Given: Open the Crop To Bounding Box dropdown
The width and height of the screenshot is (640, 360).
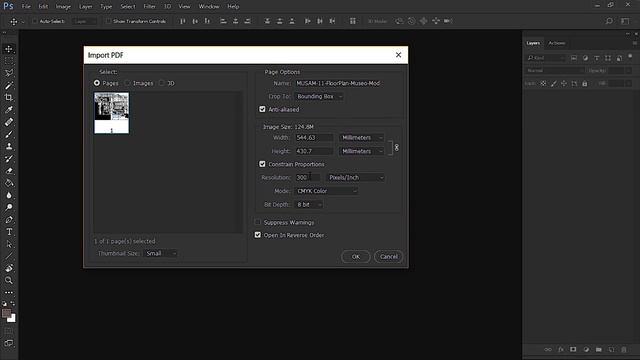Looking at the screenshot, I should pyautogui.click(x=319, y=96).
